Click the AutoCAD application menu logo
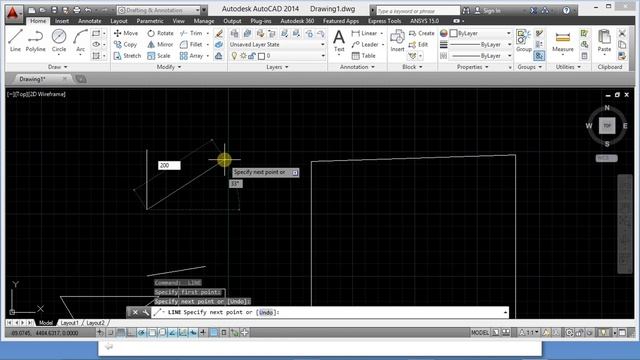640x360 pixels. point(13,13)
